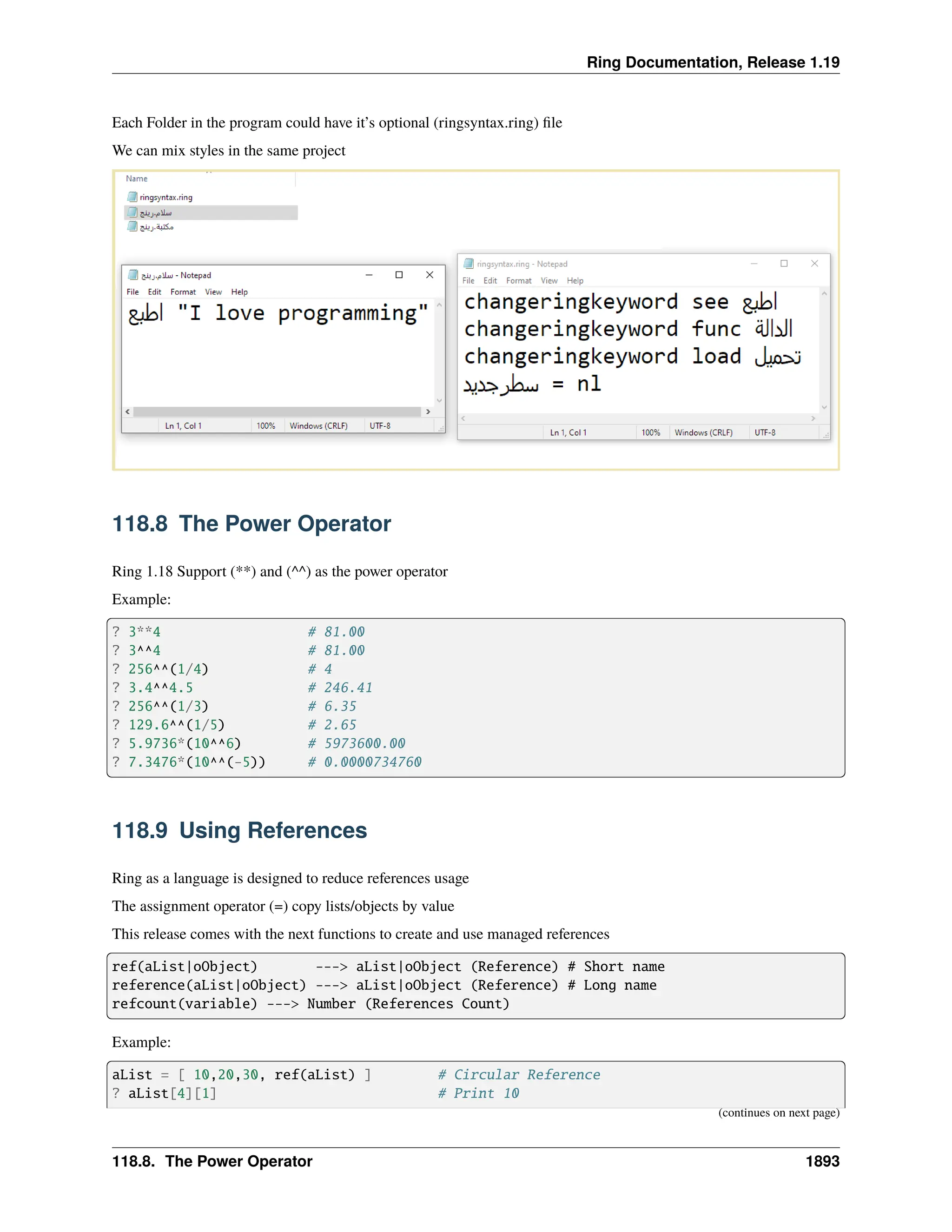Click Windows (CRLF) in سلام.رينج status bar

(x=318, y=426)
